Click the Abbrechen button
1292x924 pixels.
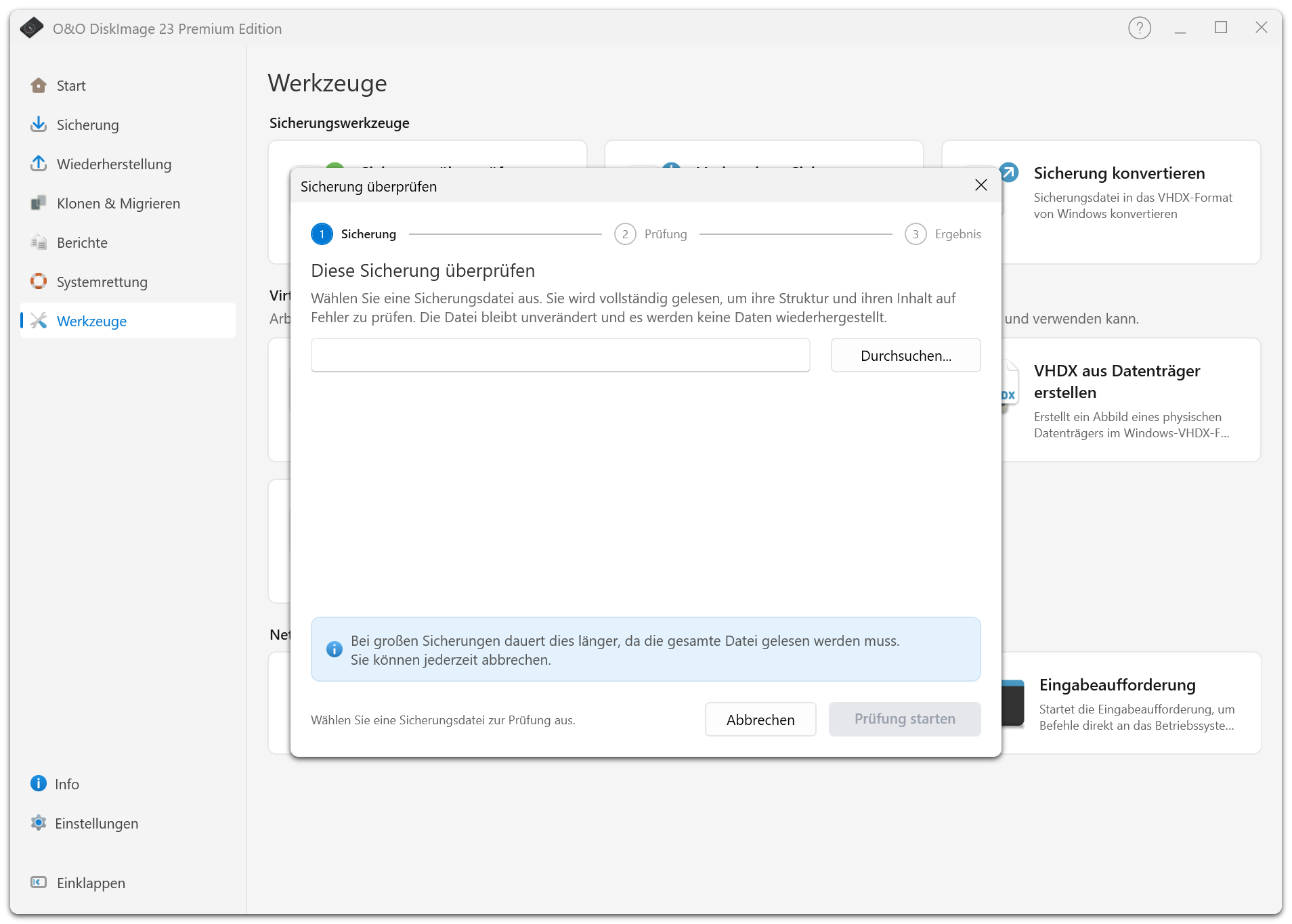coord(760,720)
